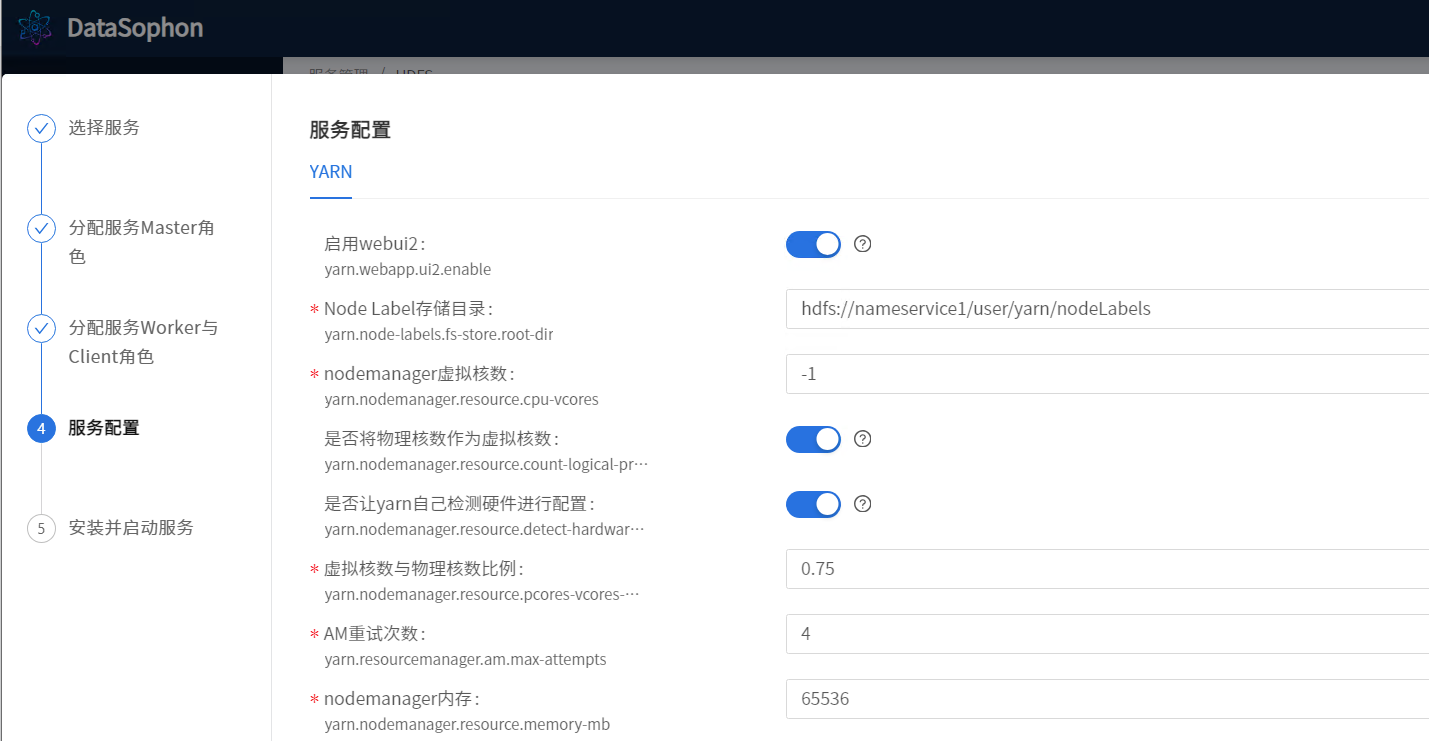The image size is (1429, 741).
Task: Click the yarn.nodemanager.resource.cpu-vcores key text
Action: pos(462,400)
